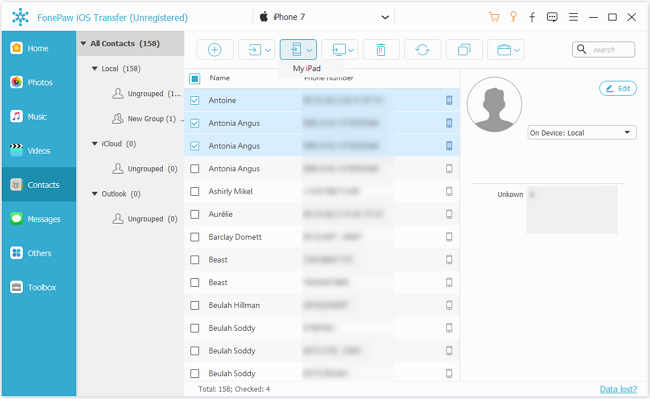Image resolution: width=650 pixels, height=399 pixels.
Task: Click the de-duplicate contacts icon
Action: pyautogui.click(x=464, y=50)
